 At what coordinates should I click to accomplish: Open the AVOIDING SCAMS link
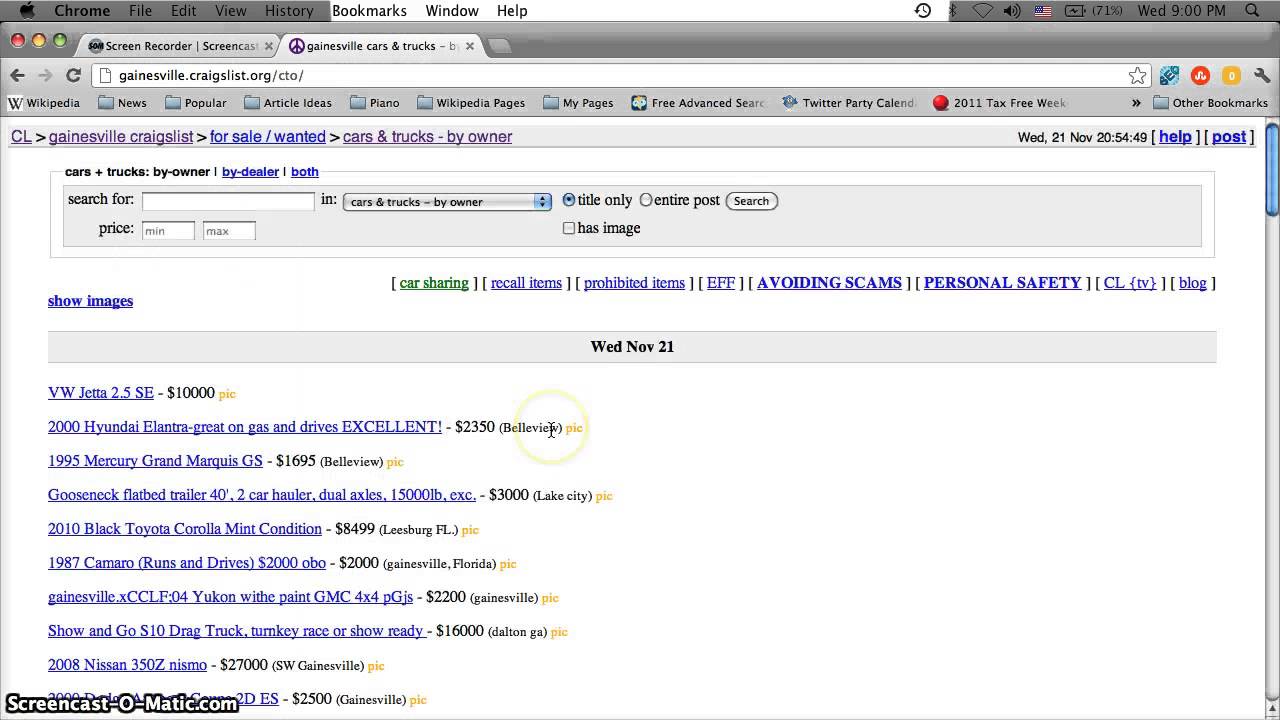[x=829, y=283]
